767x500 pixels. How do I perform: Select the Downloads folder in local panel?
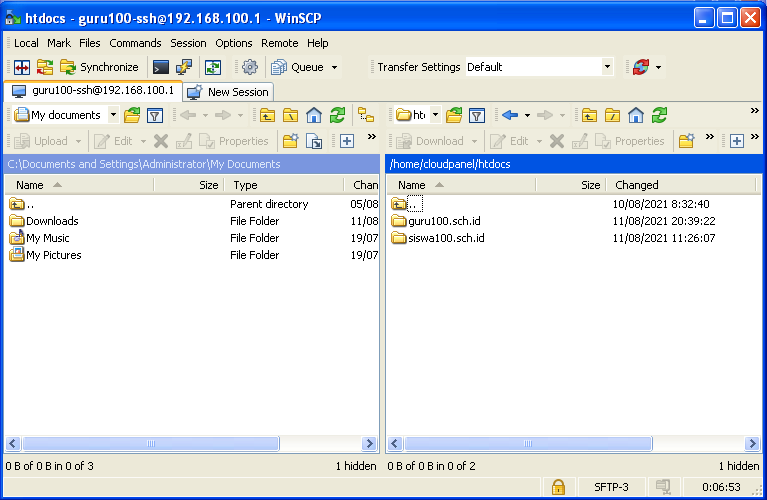(52, 221)
